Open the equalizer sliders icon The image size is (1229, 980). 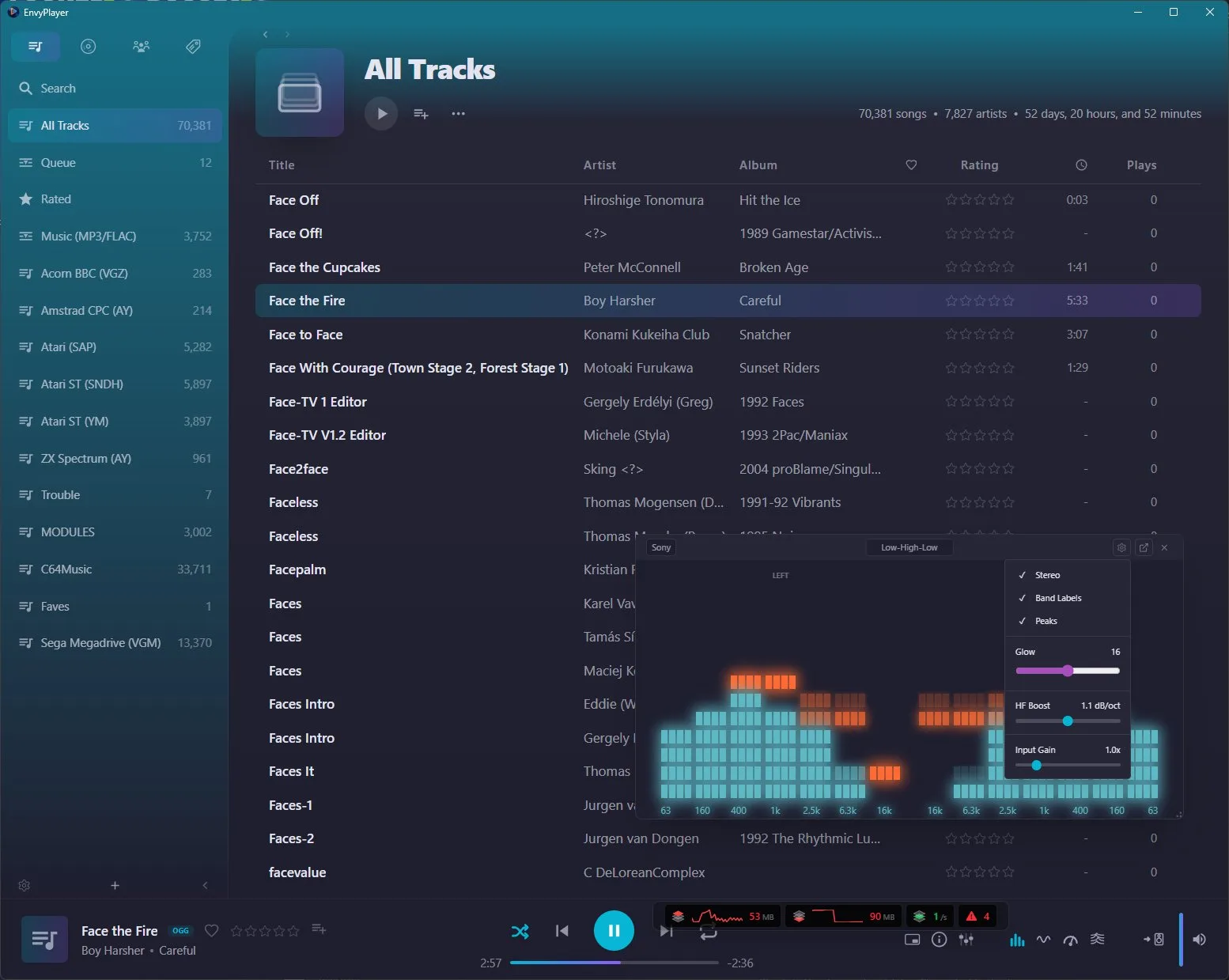[966, 940]
